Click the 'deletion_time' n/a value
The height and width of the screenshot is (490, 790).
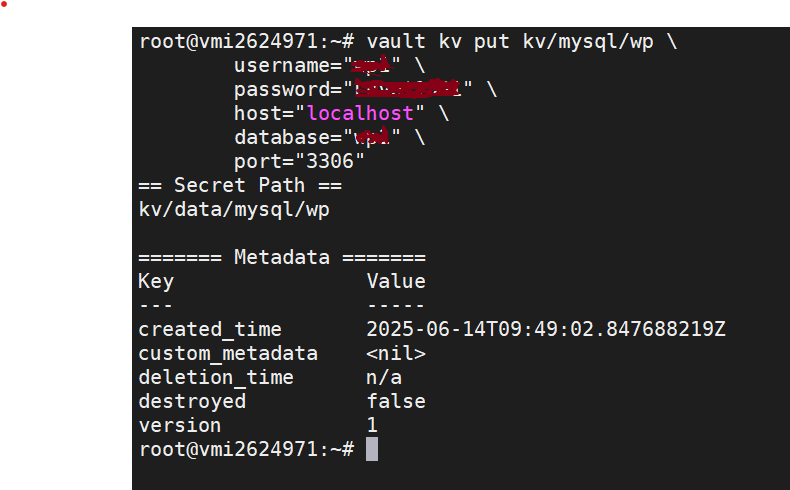pos(384,377)
